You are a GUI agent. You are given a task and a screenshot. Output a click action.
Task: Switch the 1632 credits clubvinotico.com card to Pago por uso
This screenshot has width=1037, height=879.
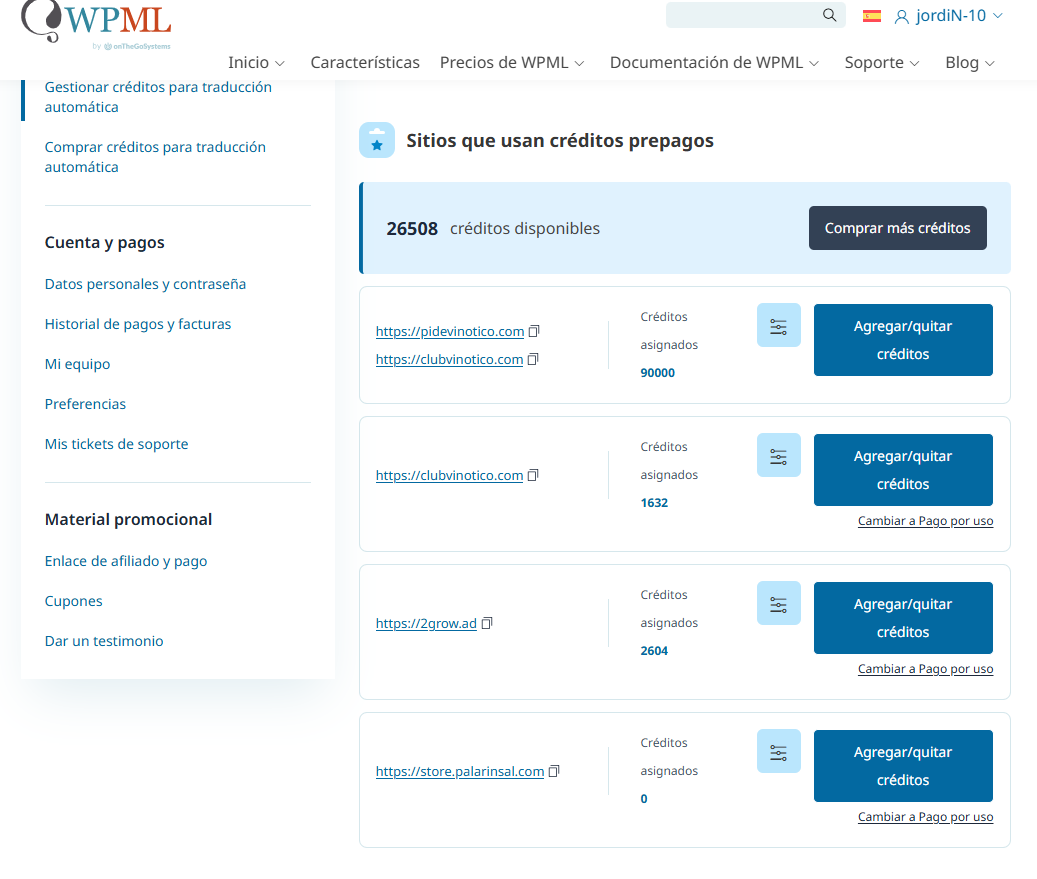925,521
